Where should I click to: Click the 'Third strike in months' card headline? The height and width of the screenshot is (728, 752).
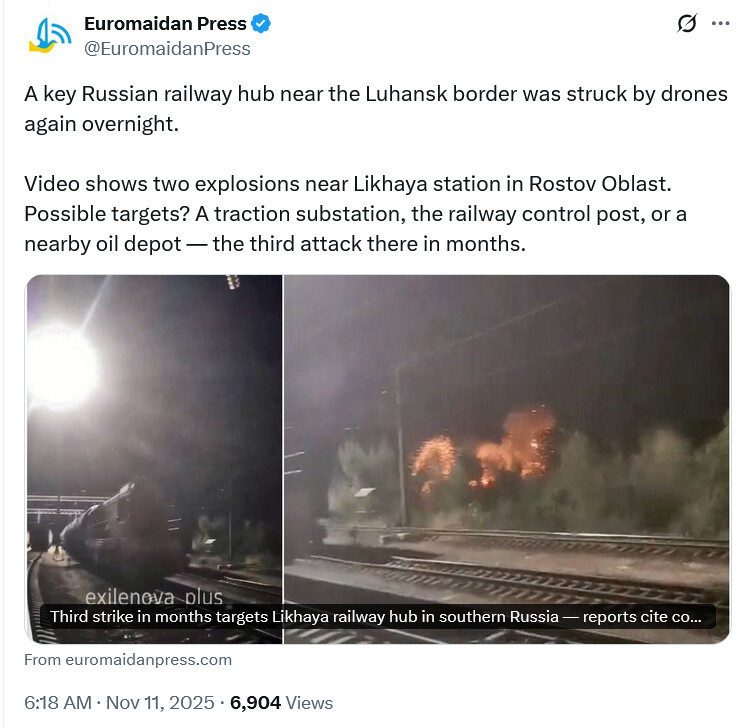coord(376,616)
